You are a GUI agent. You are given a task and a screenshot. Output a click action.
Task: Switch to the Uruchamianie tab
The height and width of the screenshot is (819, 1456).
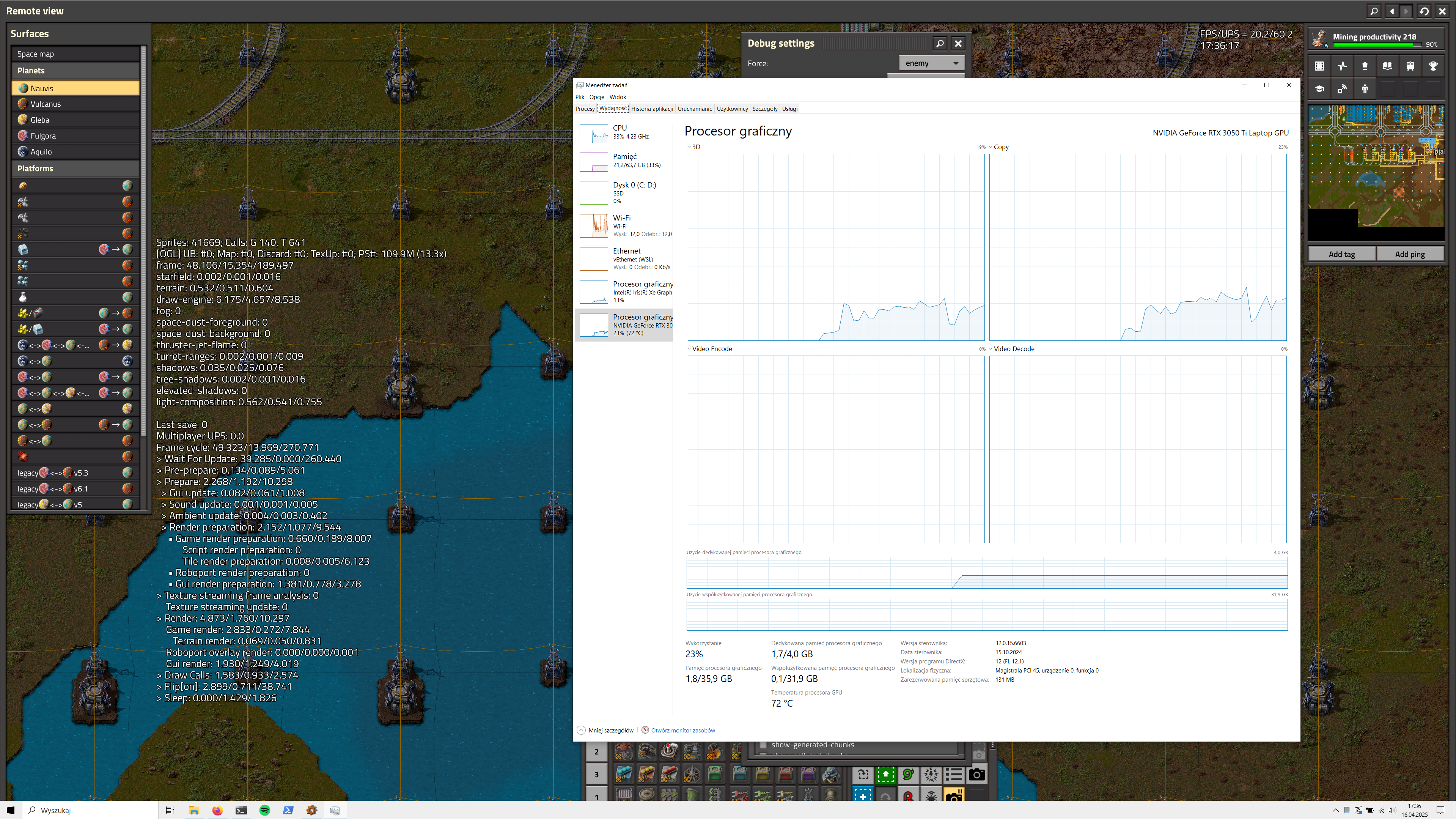click(x=695, y=109)
